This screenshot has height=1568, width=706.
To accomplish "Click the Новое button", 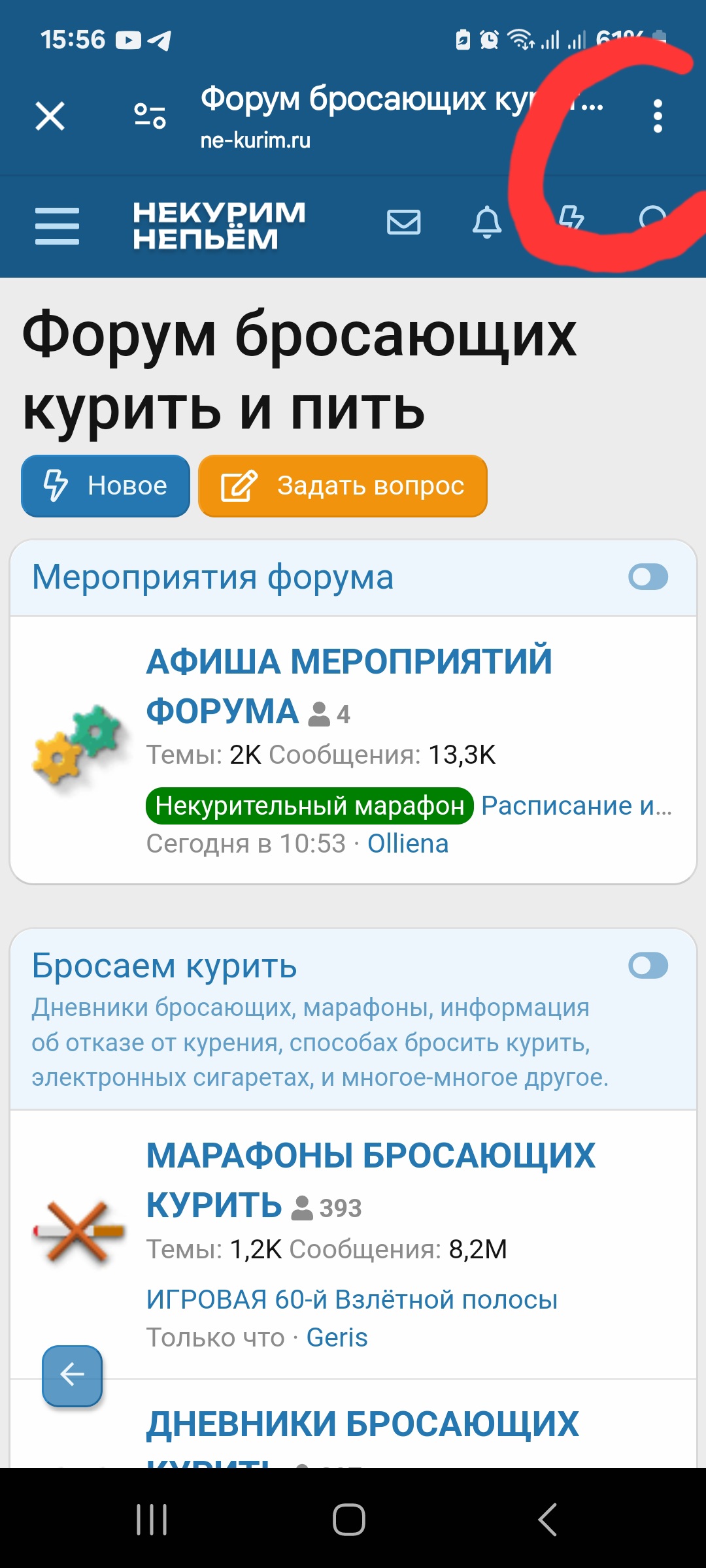I will click(x=105, y=486).
